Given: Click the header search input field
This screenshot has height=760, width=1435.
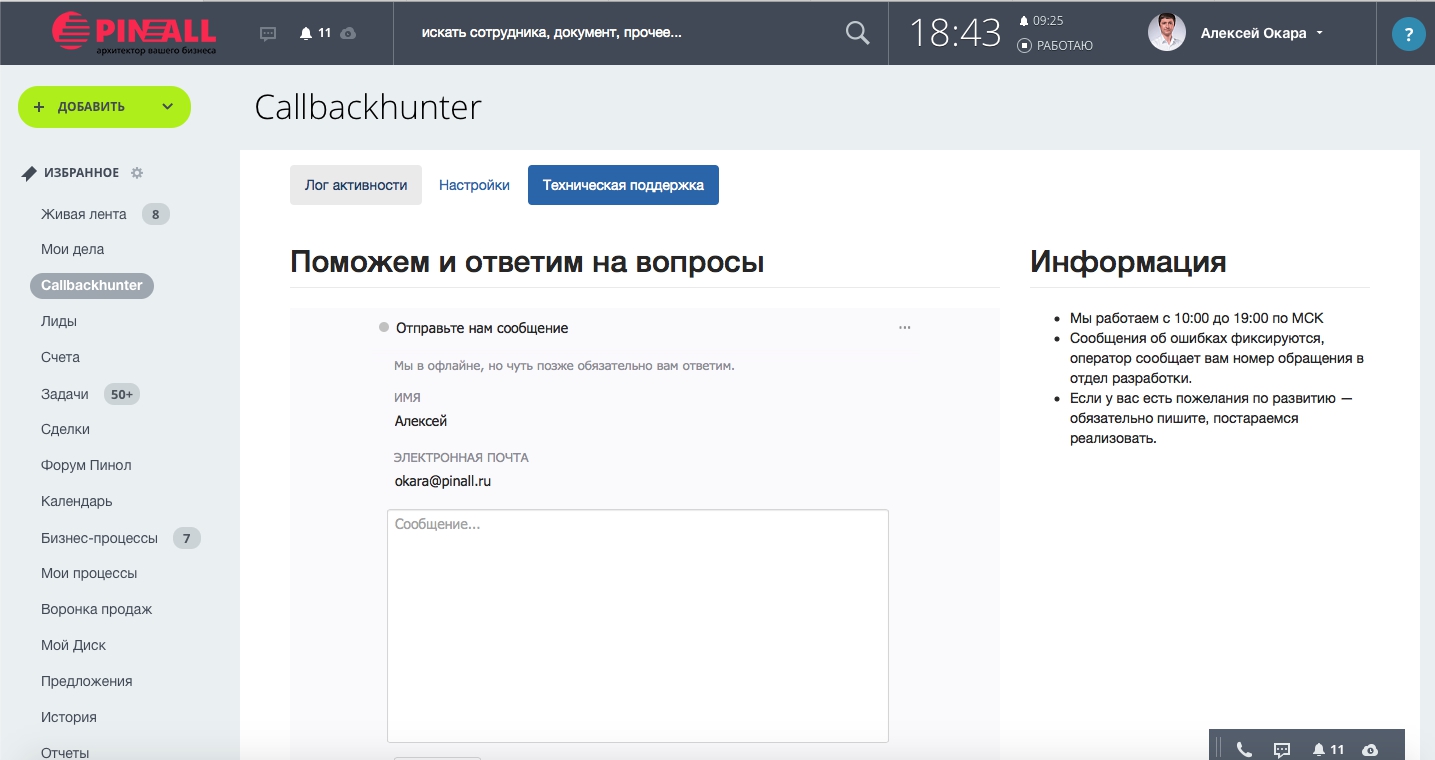Looking at the screenshot, I should [620, 33].
